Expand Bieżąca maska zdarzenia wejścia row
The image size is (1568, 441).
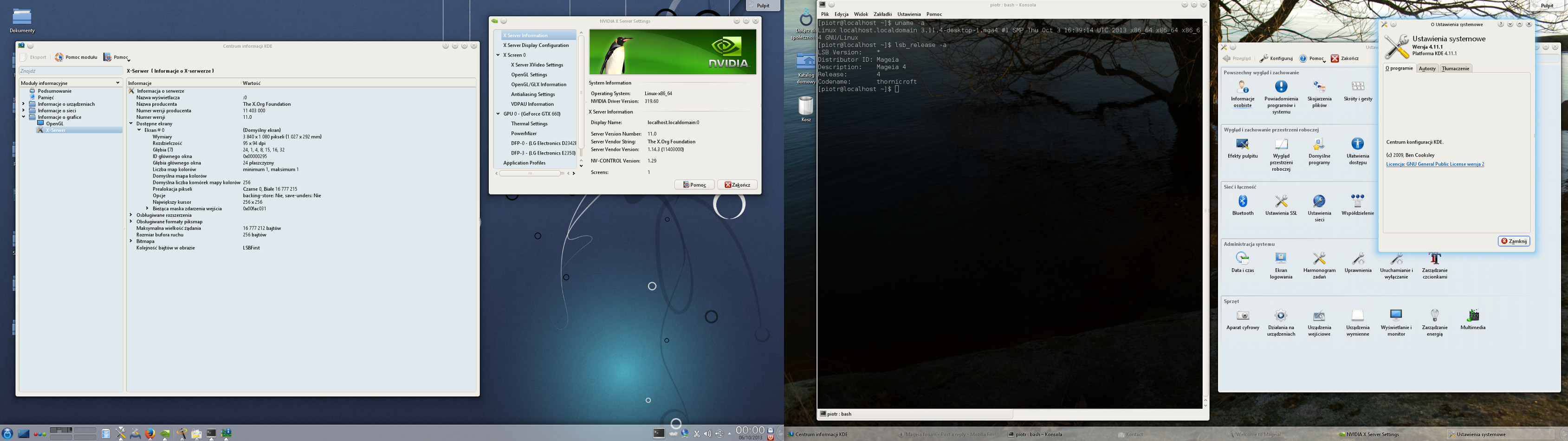pyautogui.click(x=147, y=209)
